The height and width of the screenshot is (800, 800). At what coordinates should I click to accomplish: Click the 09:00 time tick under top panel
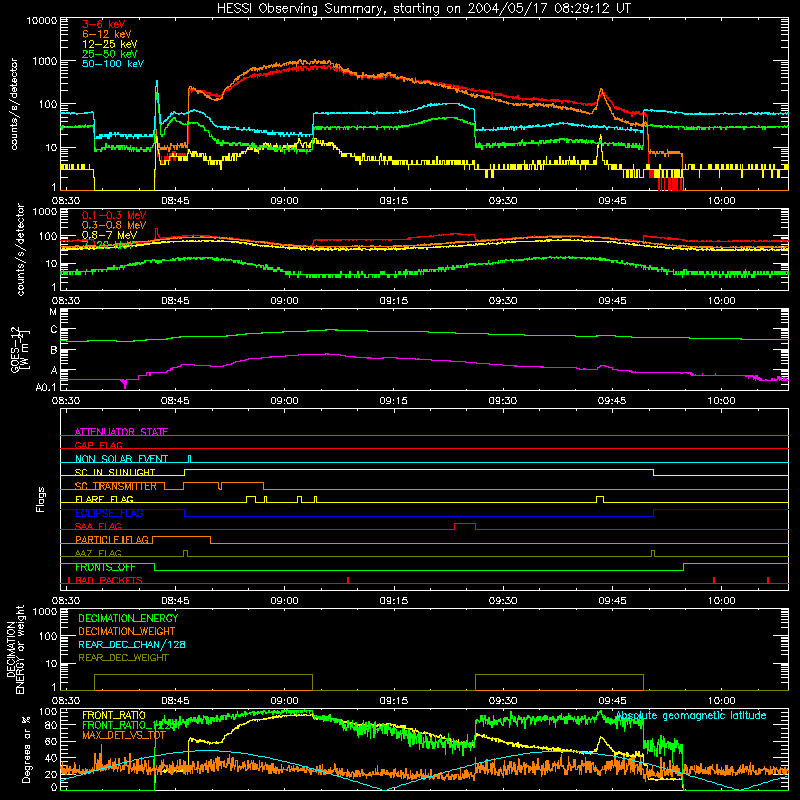[x=284, y=201]
